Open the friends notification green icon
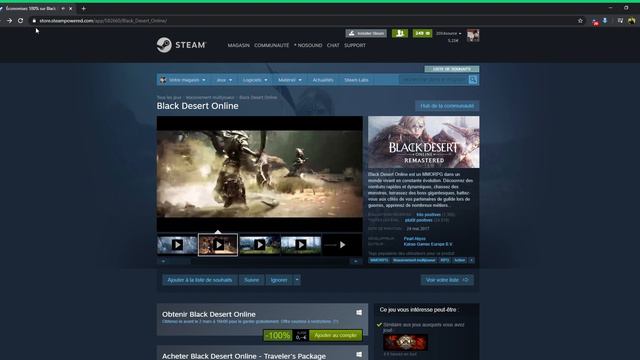The width and height of the screenshot is (640, 360). [400, 33]
